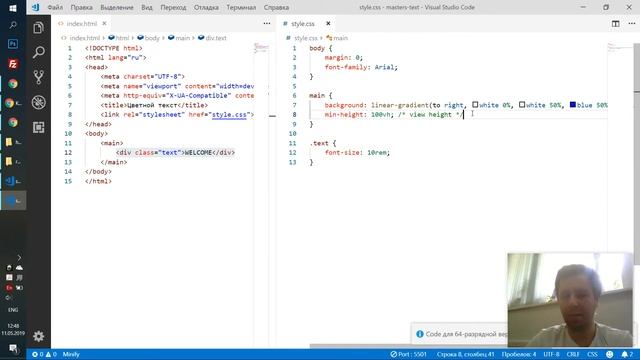Image resolution: width=640 pixels, height=360 pixels.
Task: Close the index.html tab
Action: (104, 24)
